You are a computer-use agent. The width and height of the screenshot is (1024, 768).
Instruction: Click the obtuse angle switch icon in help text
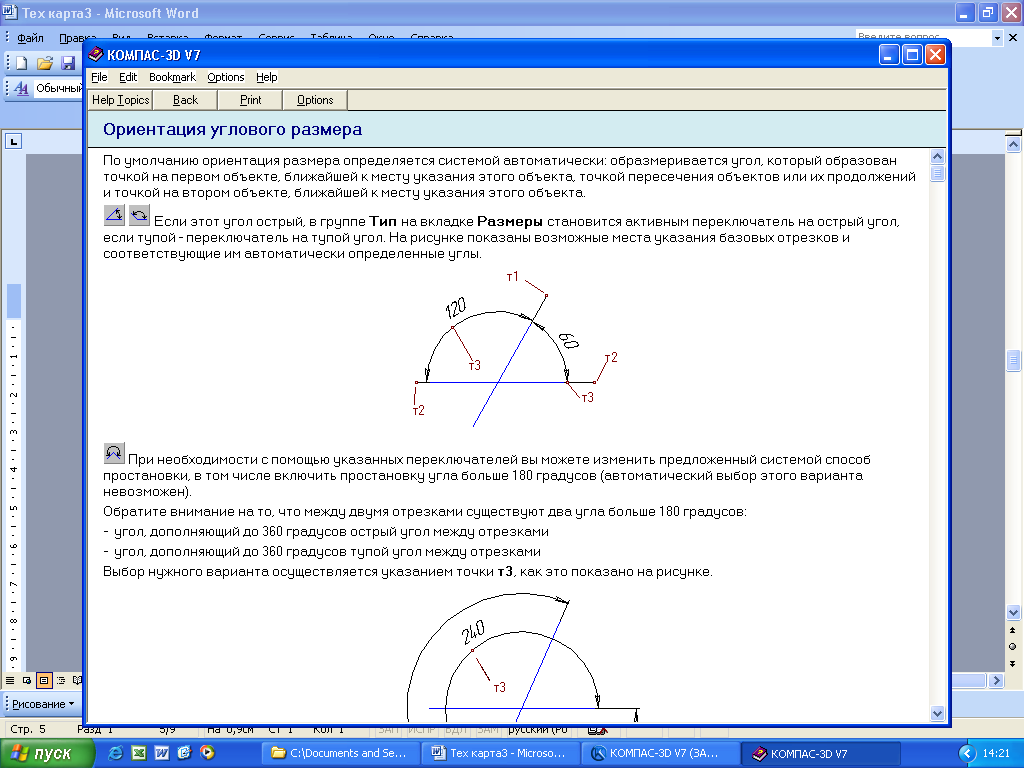click(x=139, y=215)
